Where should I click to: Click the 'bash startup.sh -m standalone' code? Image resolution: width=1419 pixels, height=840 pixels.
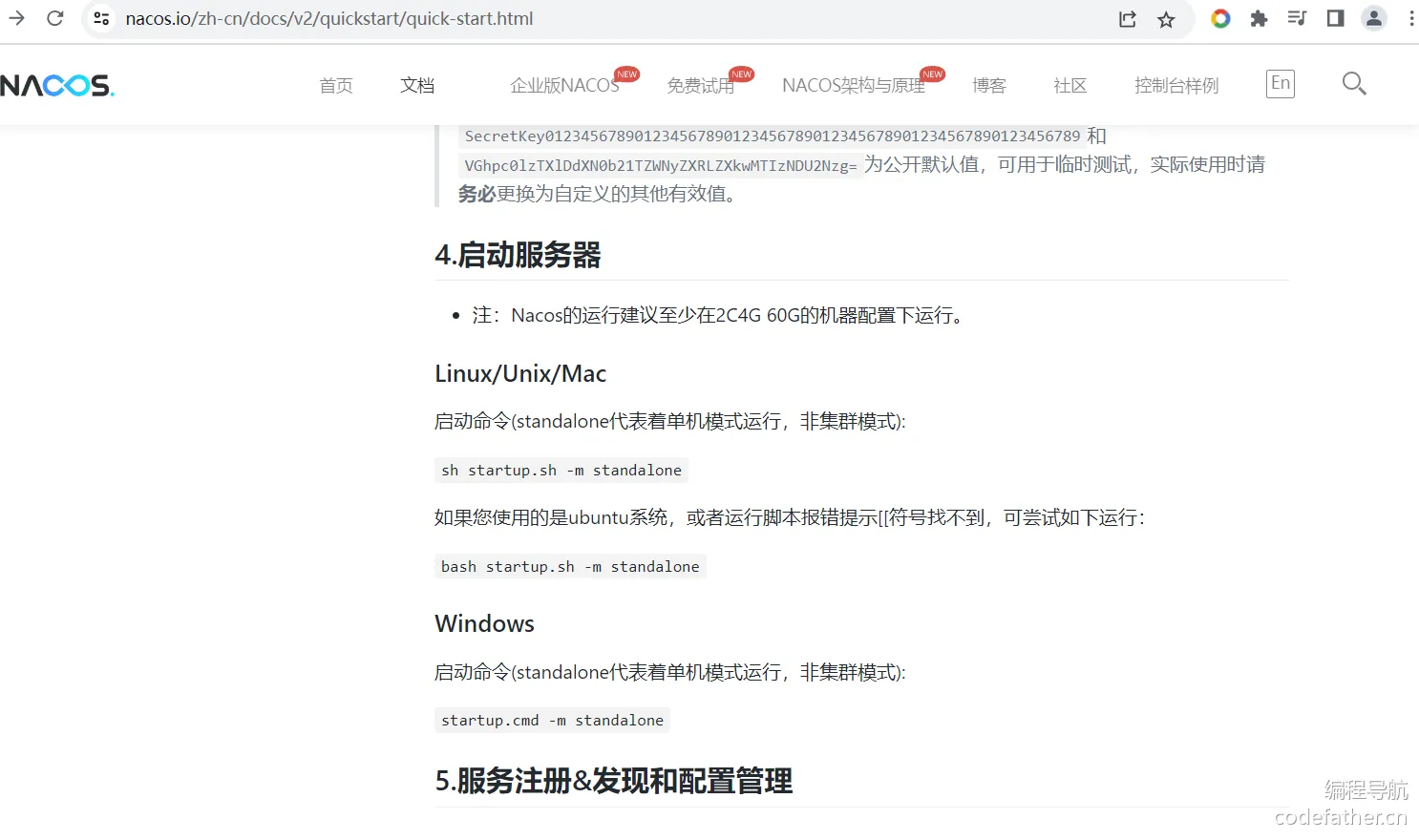coord(570,566)
